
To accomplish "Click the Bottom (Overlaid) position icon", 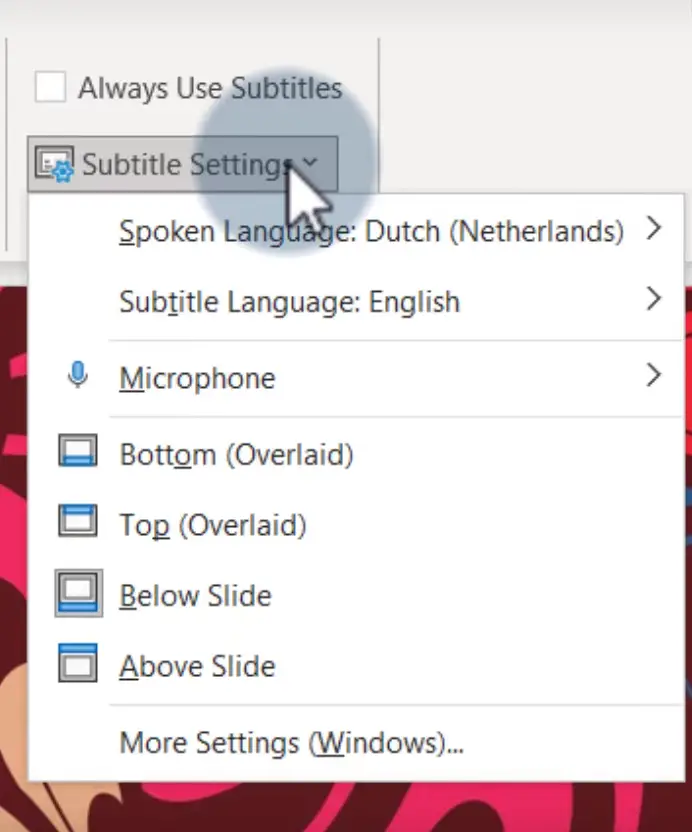I will pos(77,450).
